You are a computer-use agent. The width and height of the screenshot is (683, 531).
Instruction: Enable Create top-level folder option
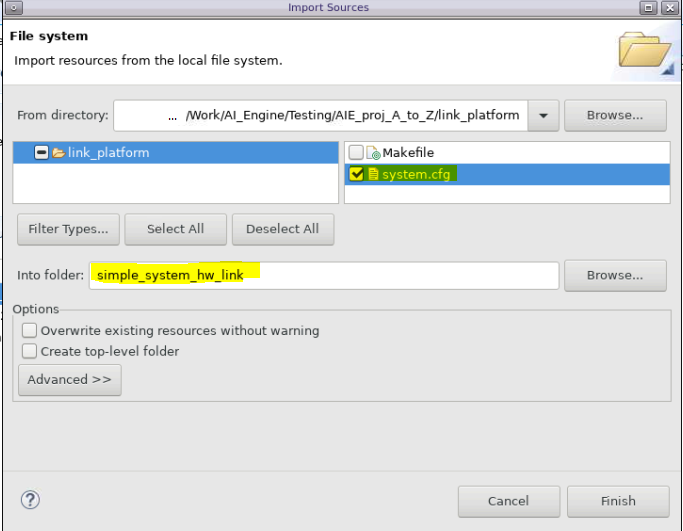pos(30,351)
